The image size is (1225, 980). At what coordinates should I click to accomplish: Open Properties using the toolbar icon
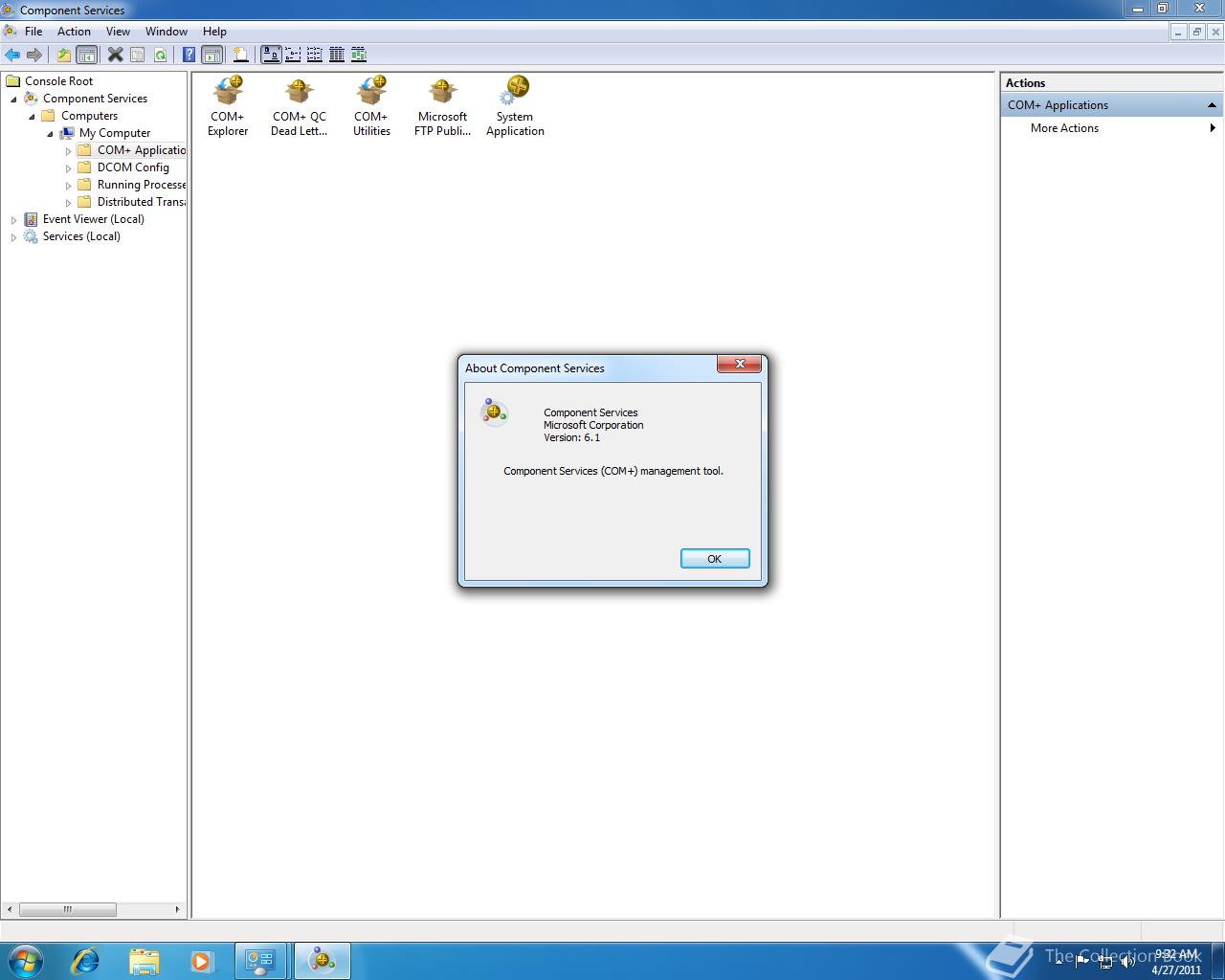click(x=139, y=55)
